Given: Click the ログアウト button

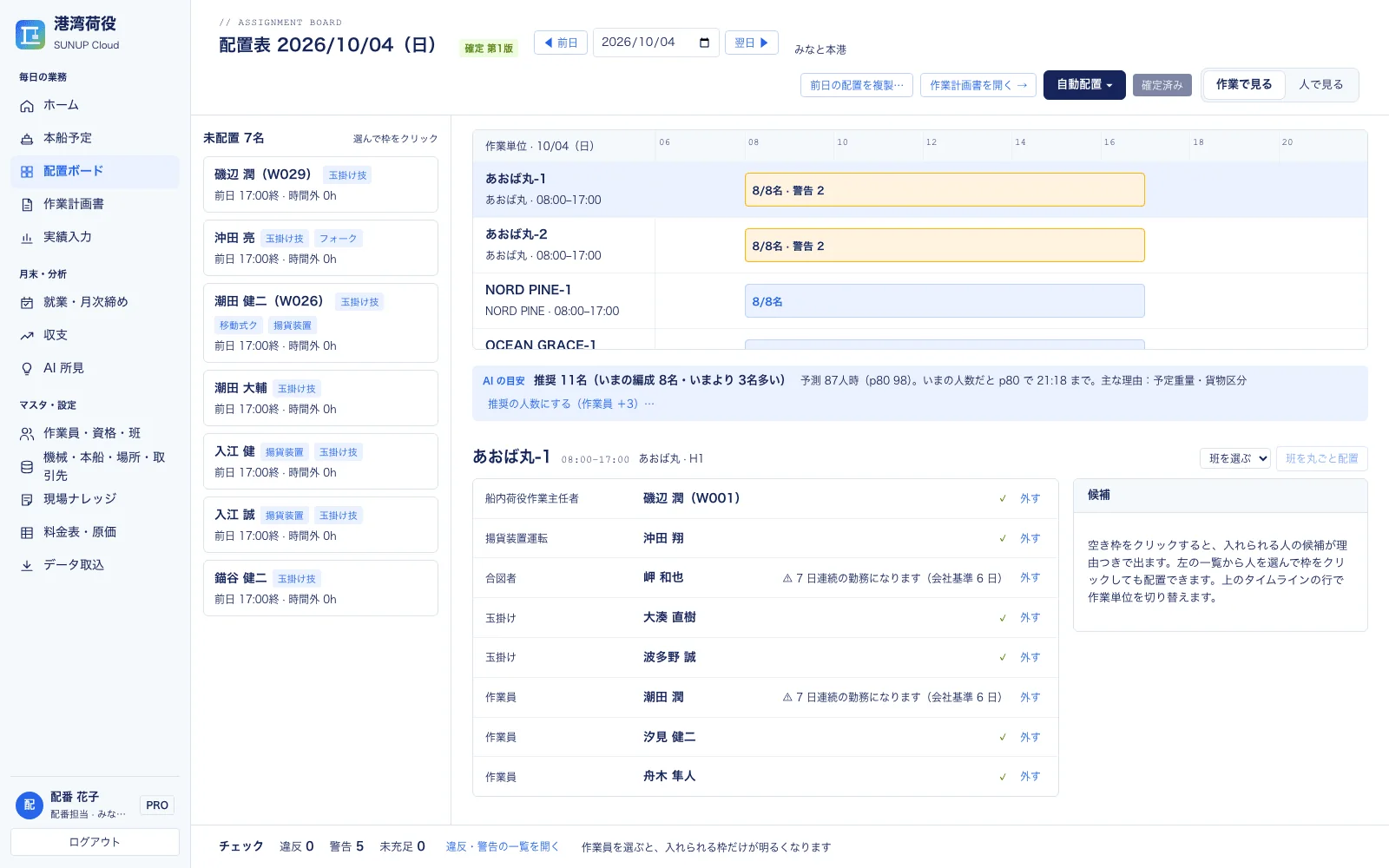Looking at the screenshot, I should point(95,842).
